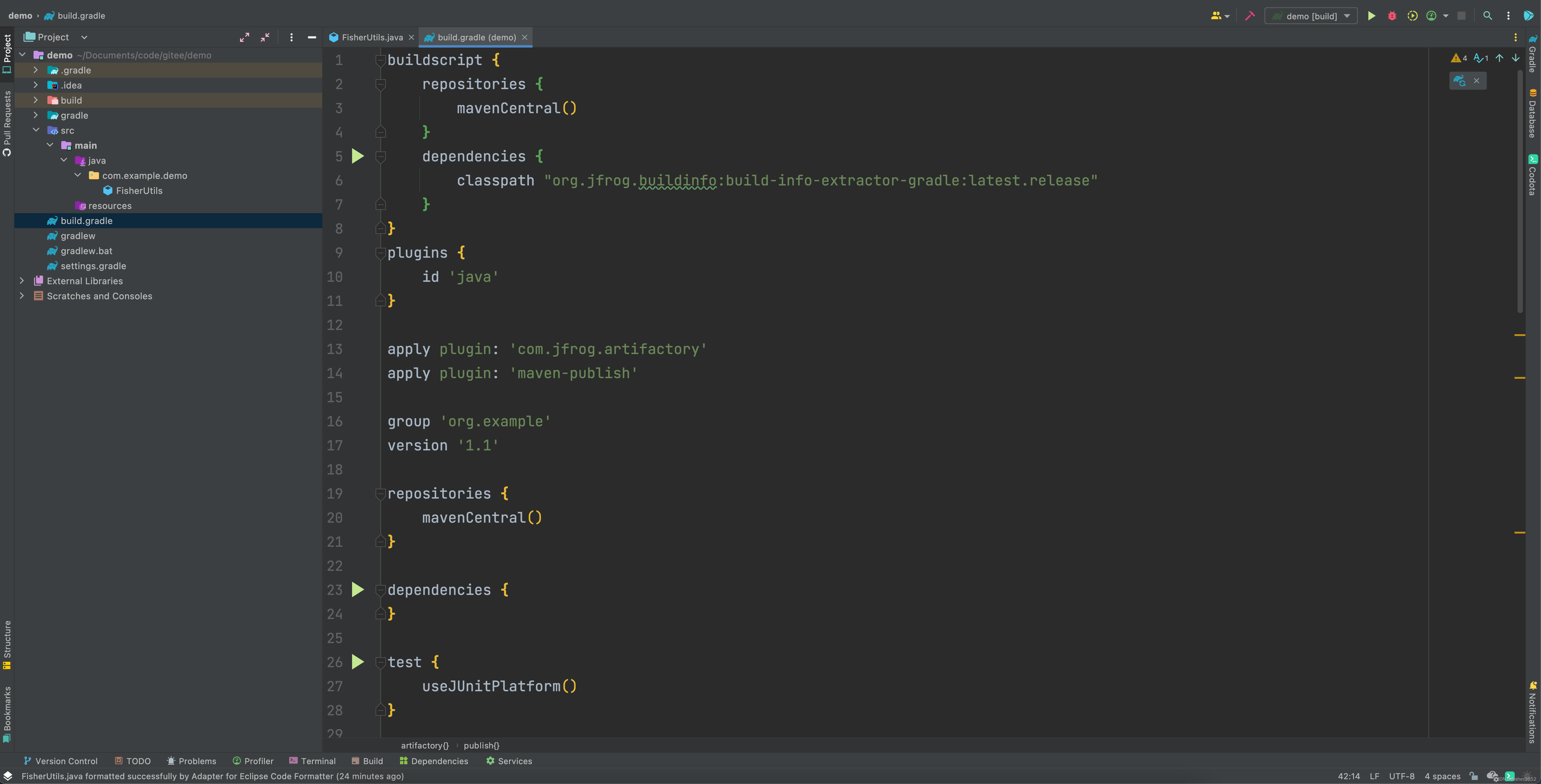Expand the External Libraries node

point(22,281)
